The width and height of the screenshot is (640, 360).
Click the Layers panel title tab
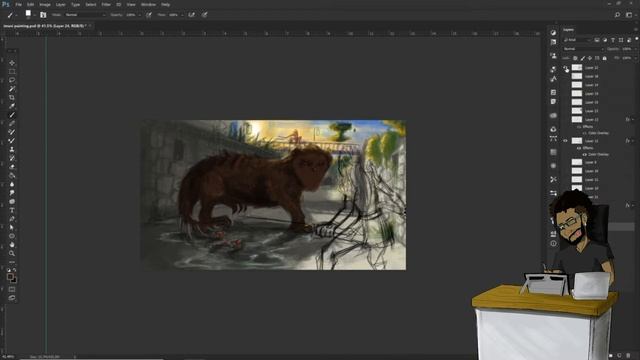click(568, 30)
